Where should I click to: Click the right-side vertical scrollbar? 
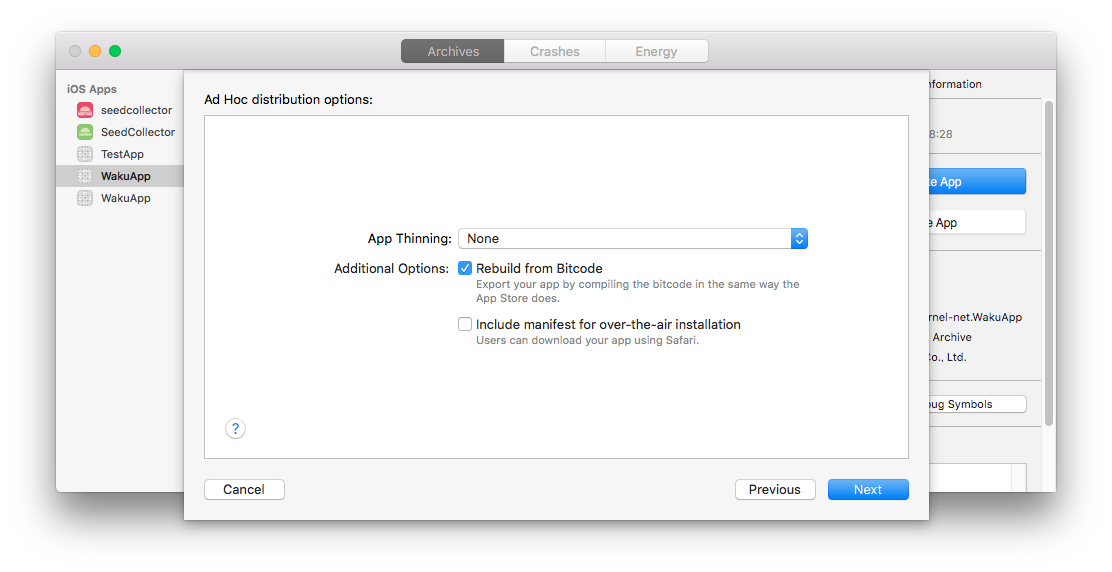[1048, 260]
